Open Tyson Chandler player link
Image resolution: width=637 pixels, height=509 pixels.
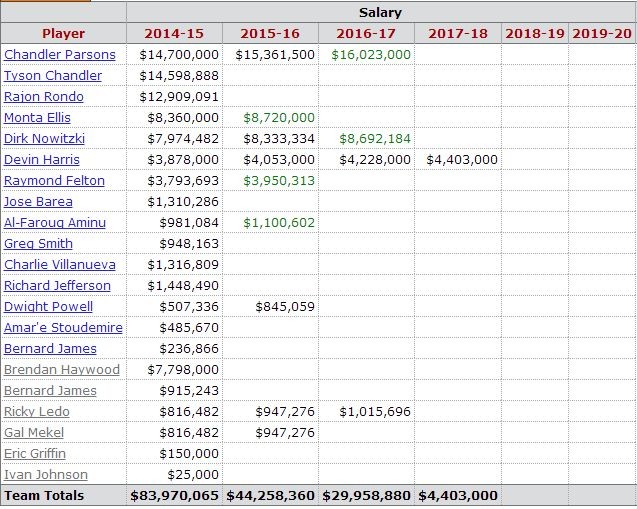click(x=53, y=76)
